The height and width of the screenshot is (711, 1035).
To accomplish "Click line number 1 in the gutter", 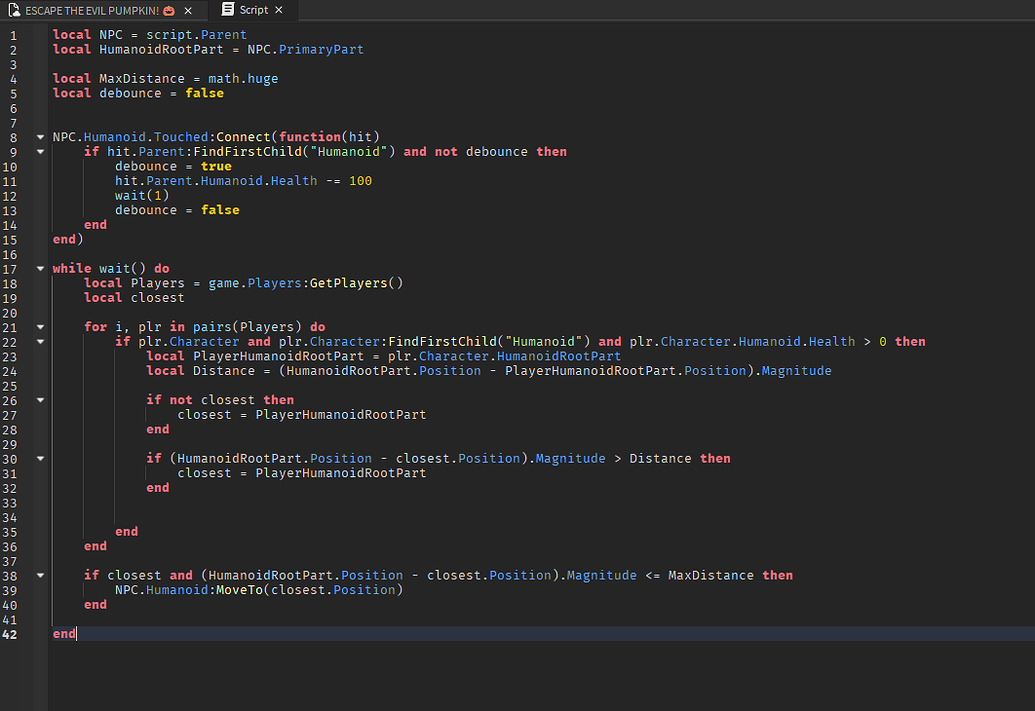I will (13, 35).
